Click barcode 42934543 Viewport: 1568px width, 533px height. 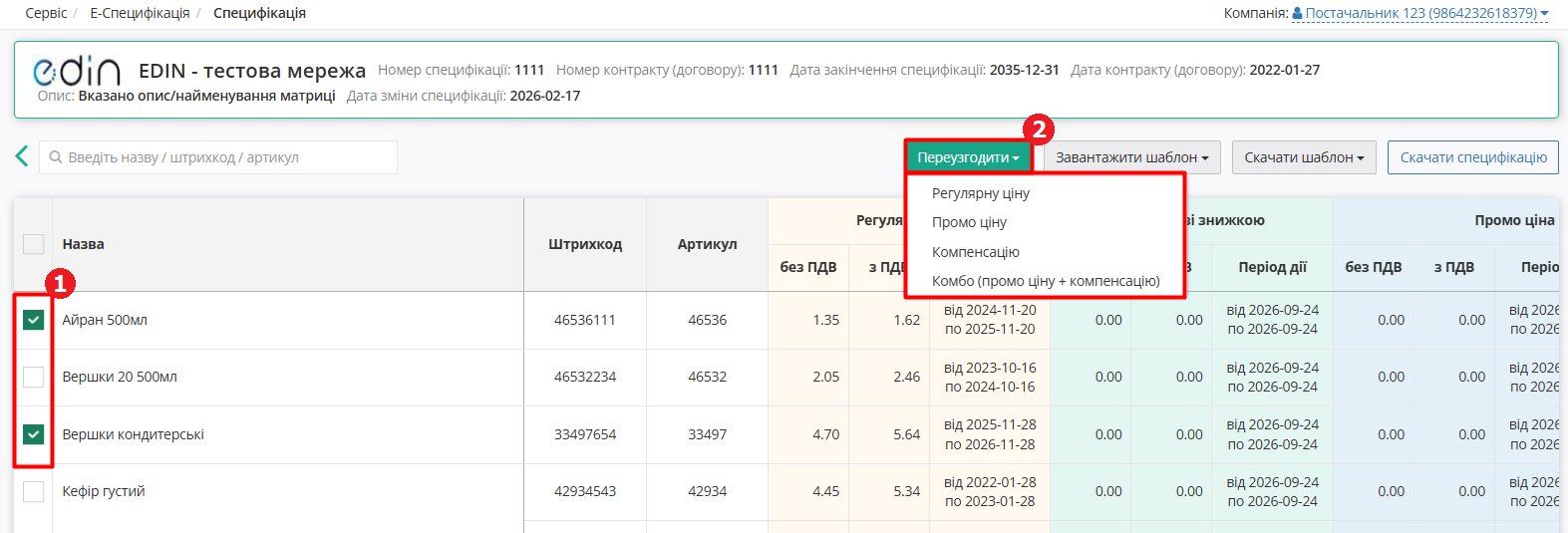[585, 491]
